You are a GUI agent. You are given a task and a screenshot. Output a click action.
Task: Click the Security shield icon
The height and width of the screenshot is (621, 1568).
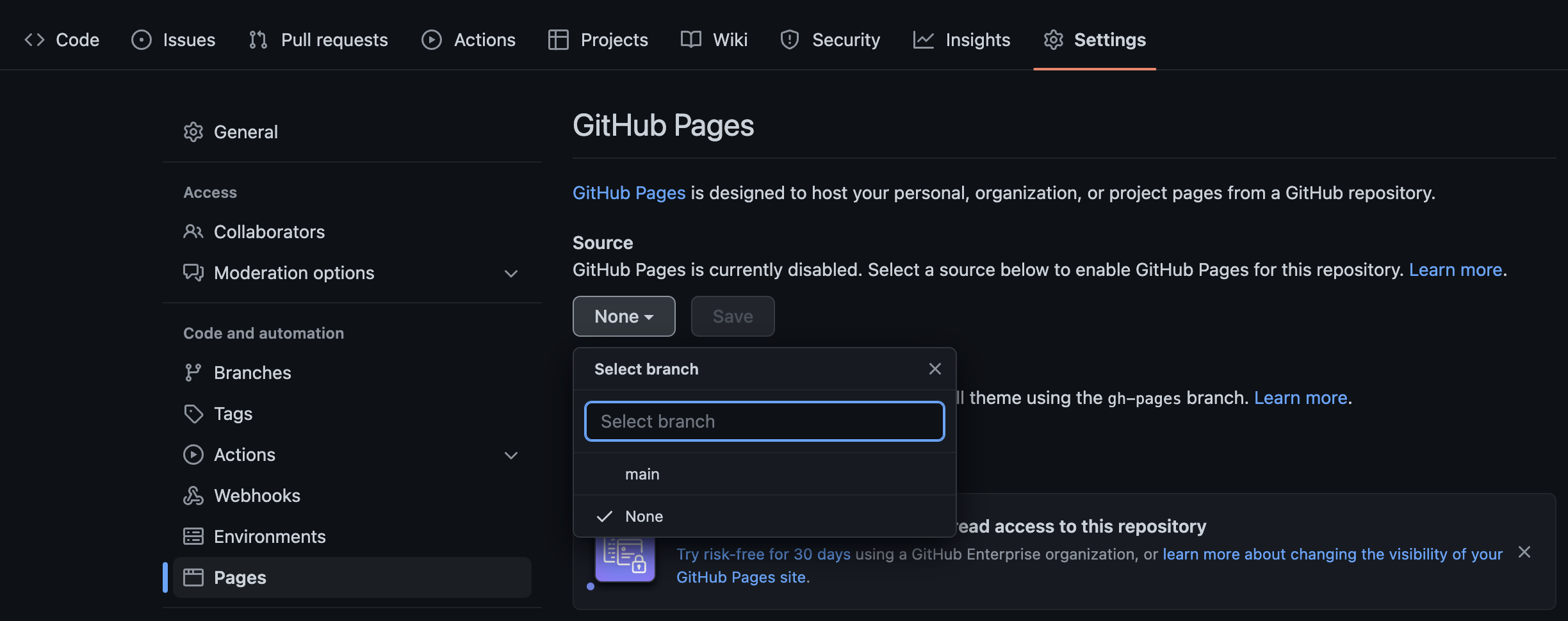coord(788,39)
